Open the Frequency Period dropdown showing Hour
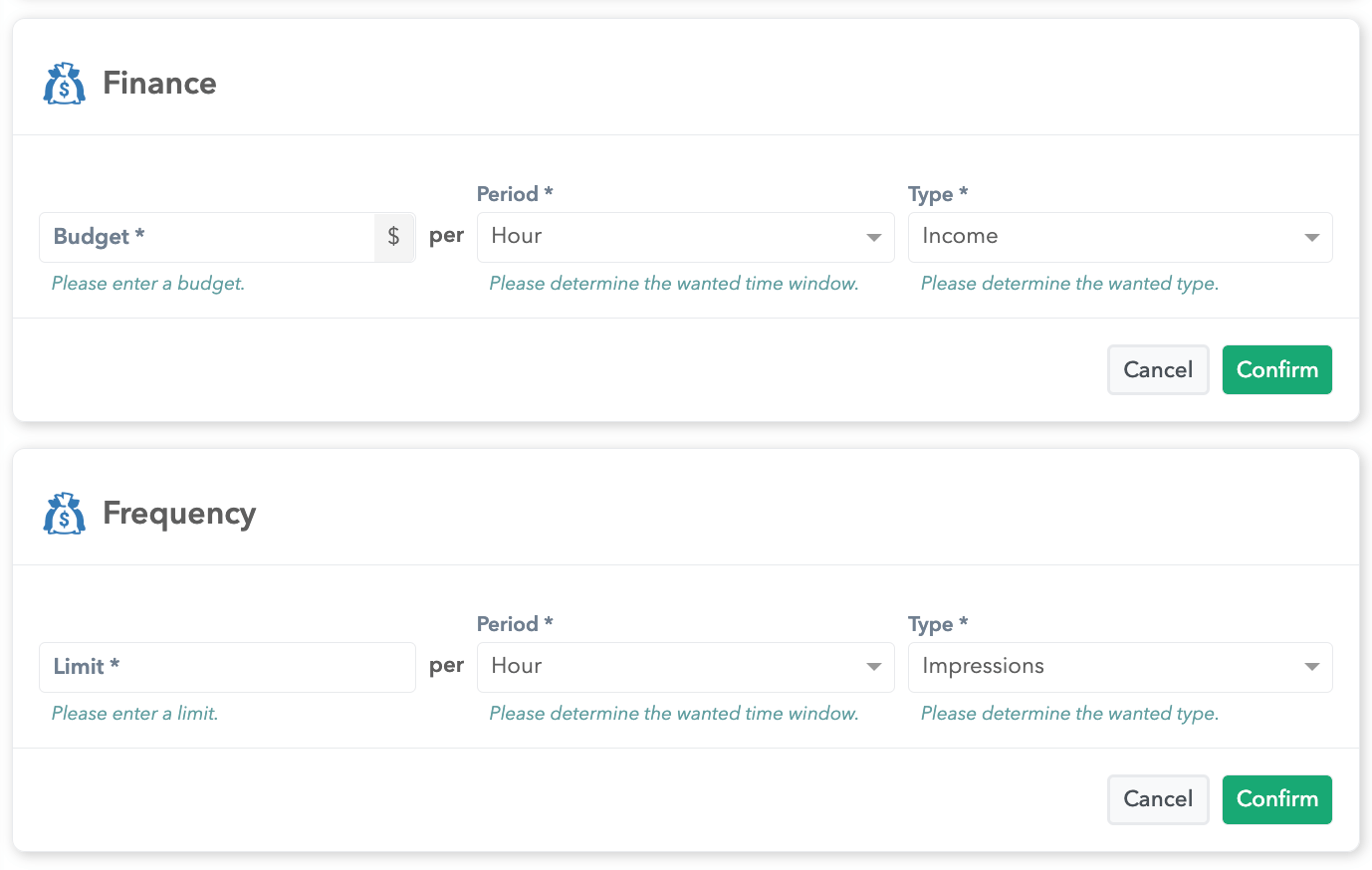This screenshot has height=870, width=1372. pos(685,667)
